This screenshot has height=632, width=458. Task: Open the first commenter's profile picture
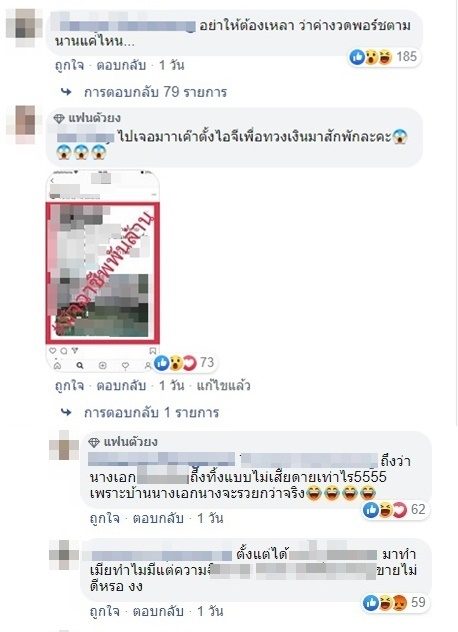pyautogui.click(x=24, y=27)
